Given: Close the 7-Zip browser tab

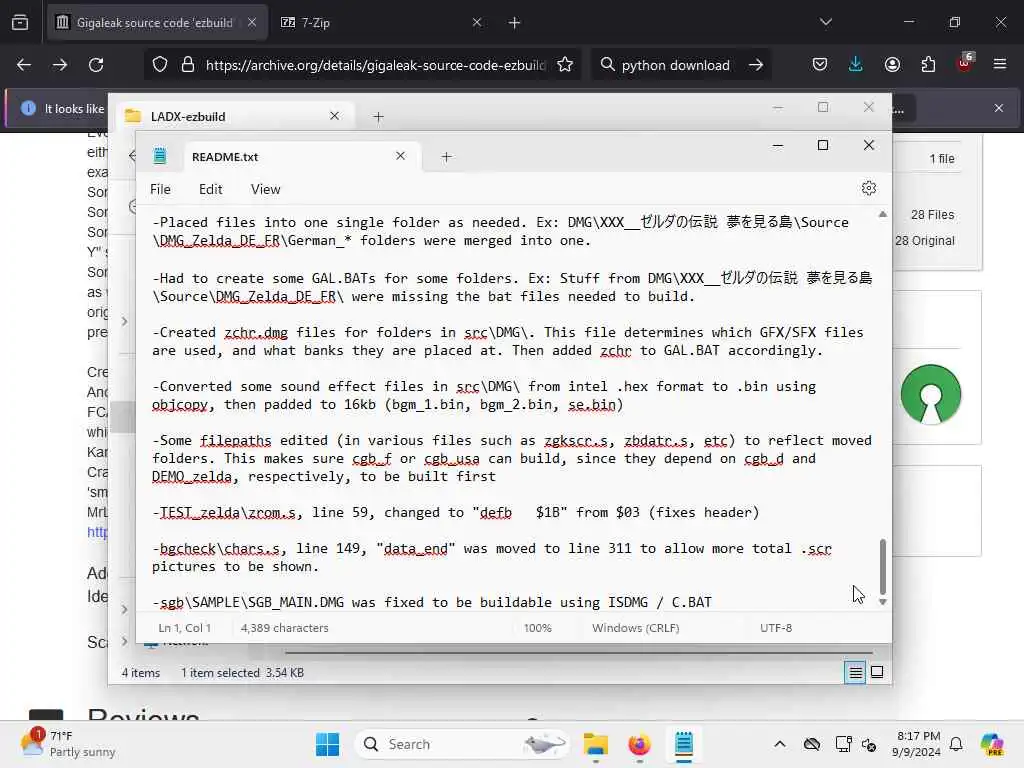Looking at the screenshot, I should [477, 23].
